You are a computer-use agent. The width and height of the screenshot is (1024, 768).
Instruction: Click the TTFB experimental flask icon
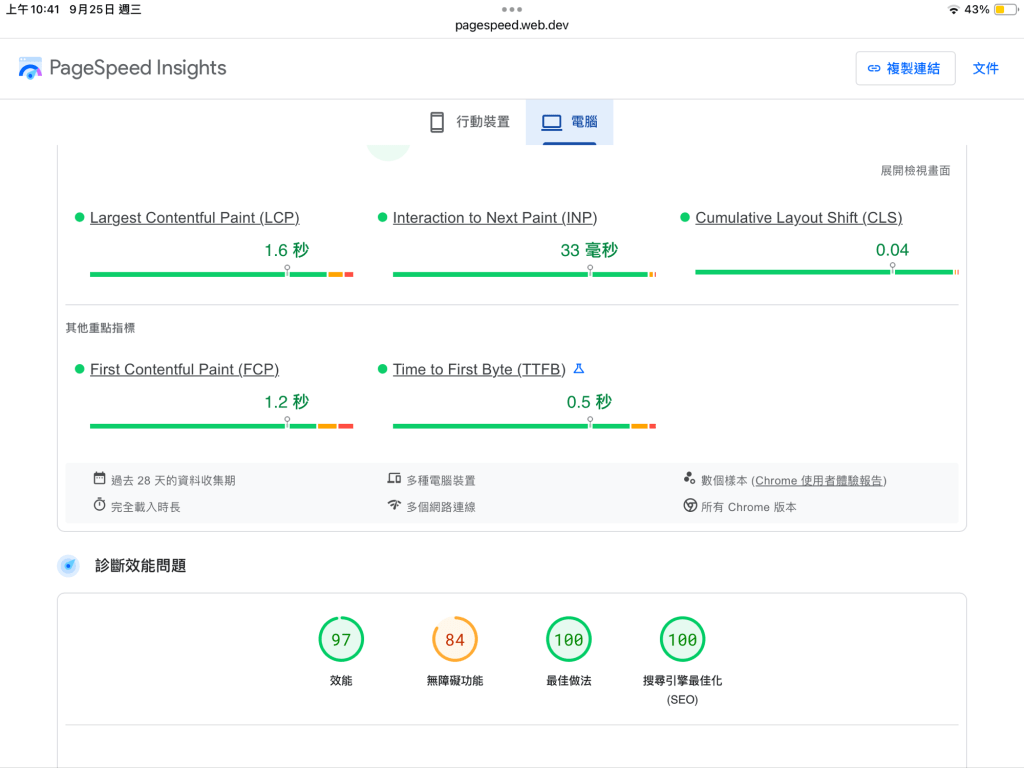click(x=578, y=369)
